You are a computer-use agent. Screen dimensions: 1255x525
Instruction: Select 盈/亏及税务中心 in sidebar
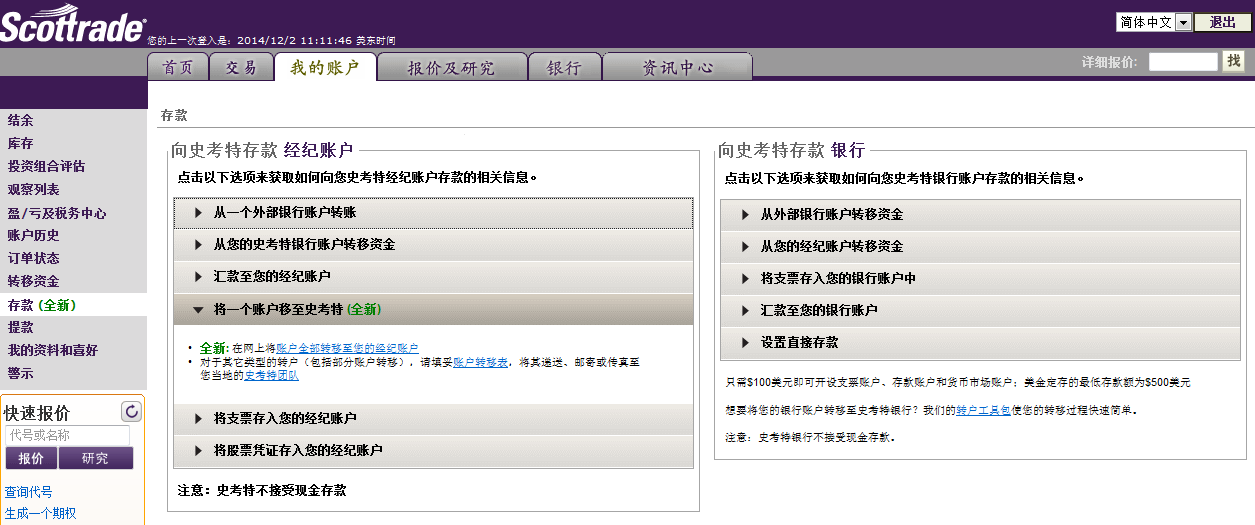pyautogui.click(x=57, y=213)
